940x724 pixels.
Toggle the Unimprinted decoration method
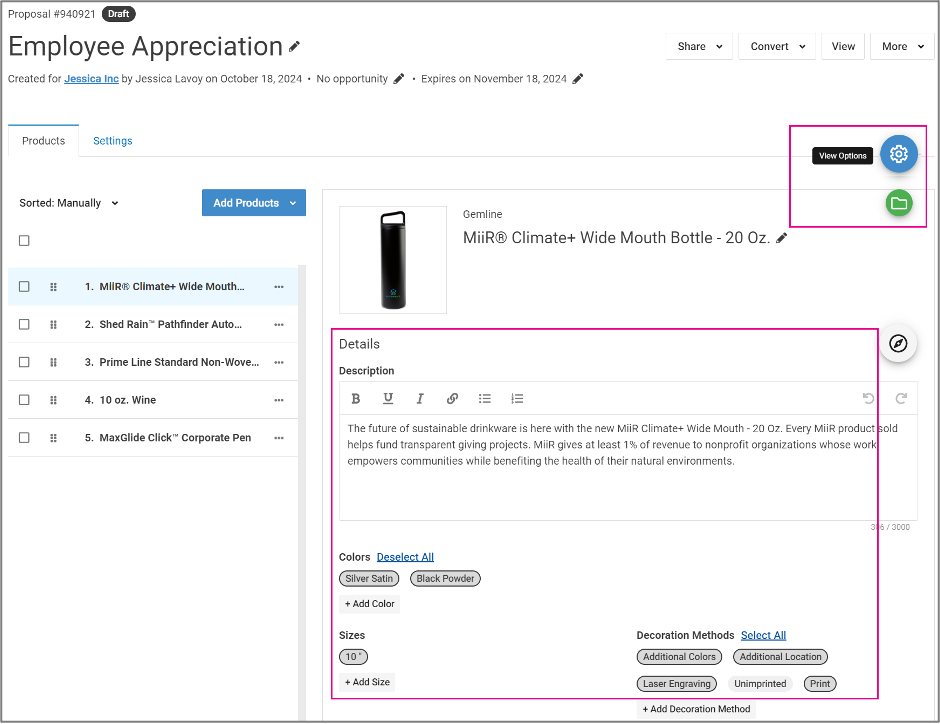(760, 684)
